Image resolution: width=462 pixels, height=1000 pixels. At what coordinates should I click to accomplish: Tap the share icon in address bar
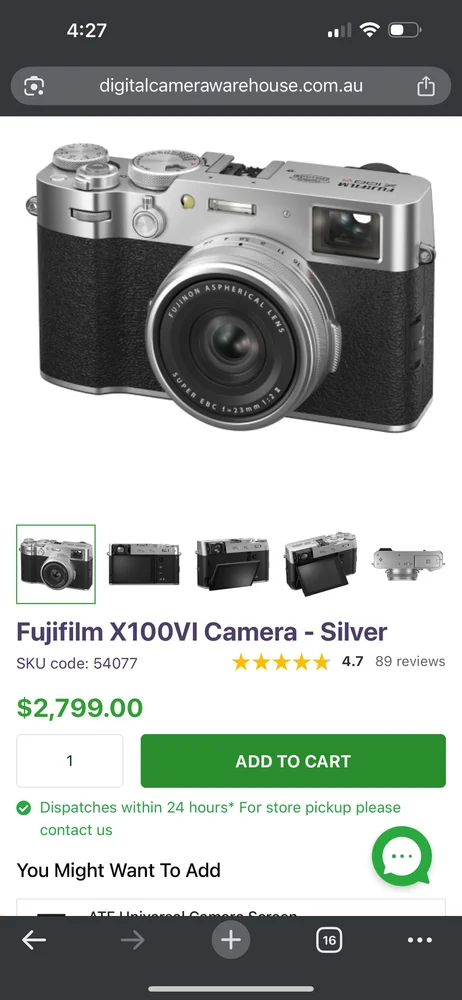click(426, 85)
